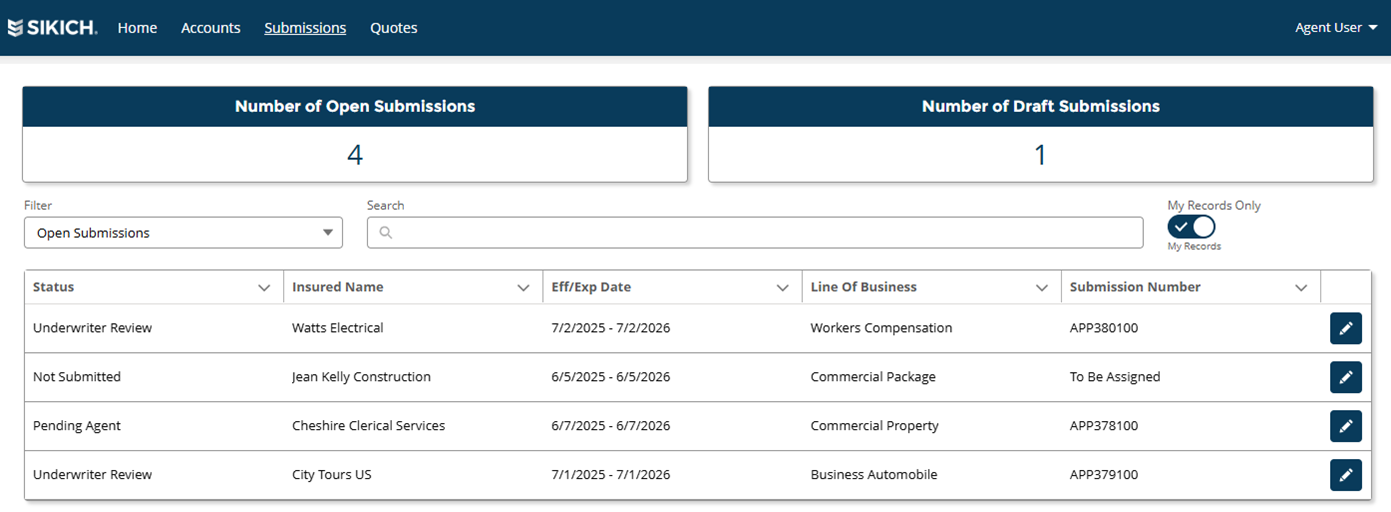Viewport: 1391px width, 512px height.
Task: Click the Sikich logo
Action: tap(52, 28)
